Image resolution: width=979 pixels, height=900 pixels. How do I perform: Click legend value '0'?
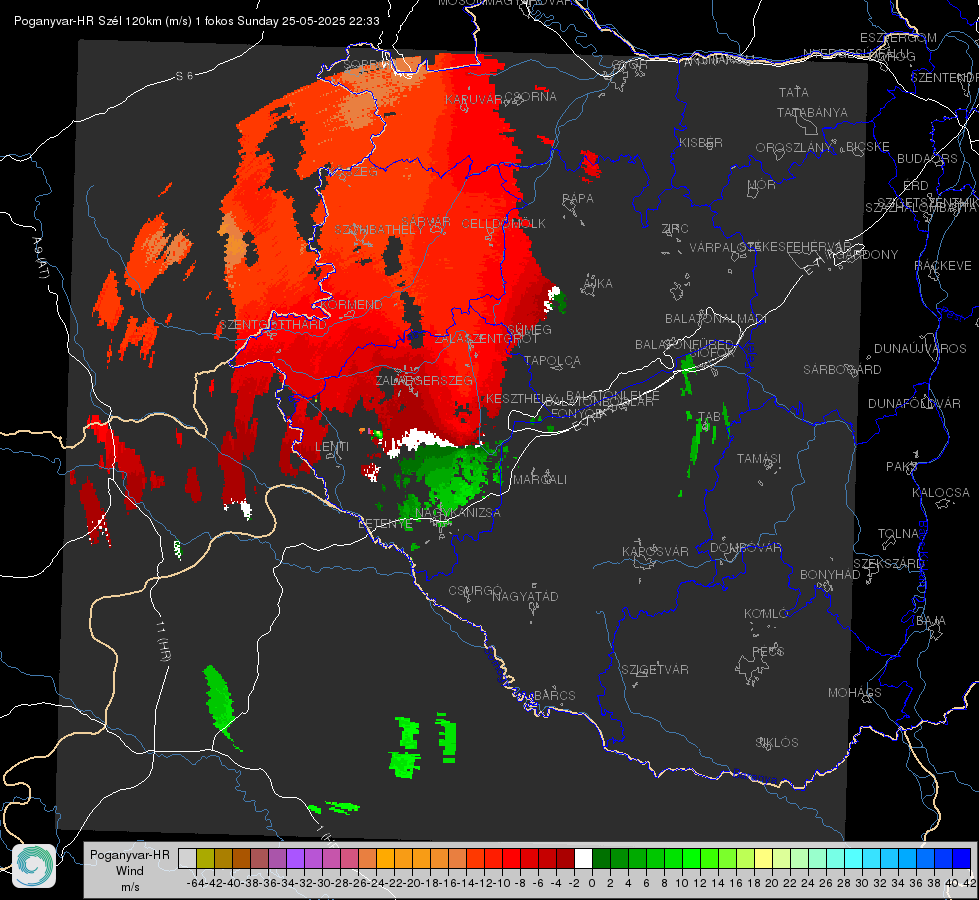(592, 883)
